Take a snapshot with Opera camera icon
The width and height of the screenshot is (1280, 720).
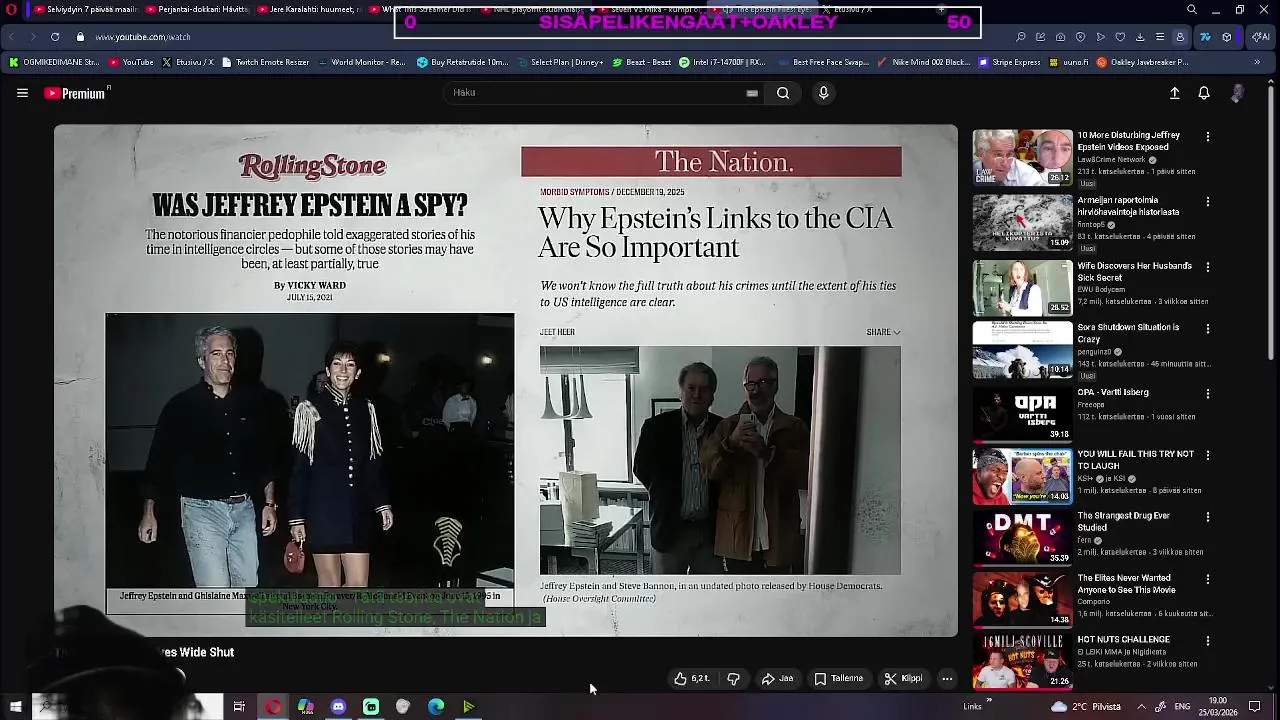coord(1060,37)
